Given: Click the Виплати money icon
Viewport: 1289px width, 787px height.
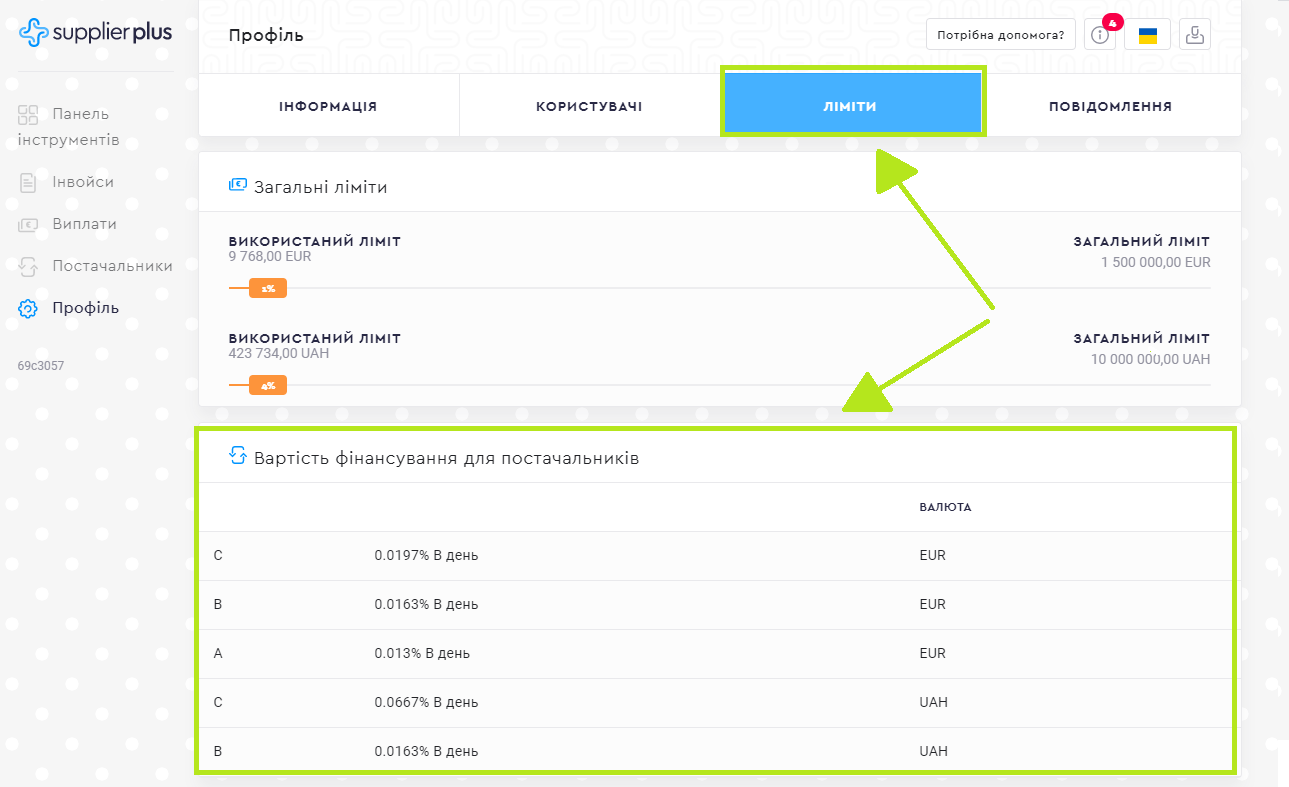Looking at the screenshot, I should pos(29,225).
